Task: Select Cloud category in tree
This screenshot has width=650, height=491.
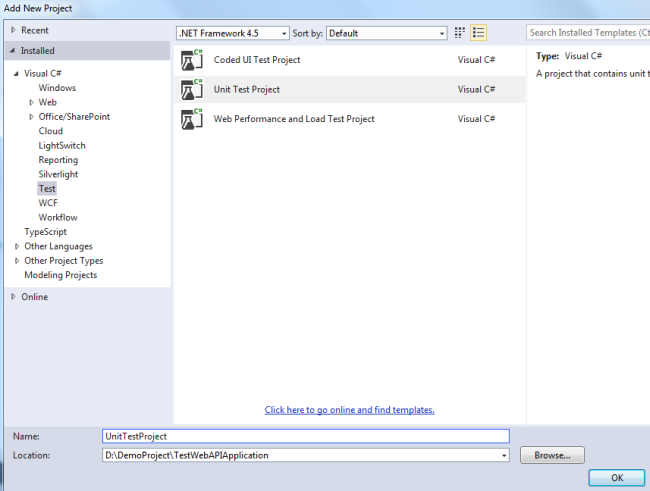Action: [x=51, y=131]
